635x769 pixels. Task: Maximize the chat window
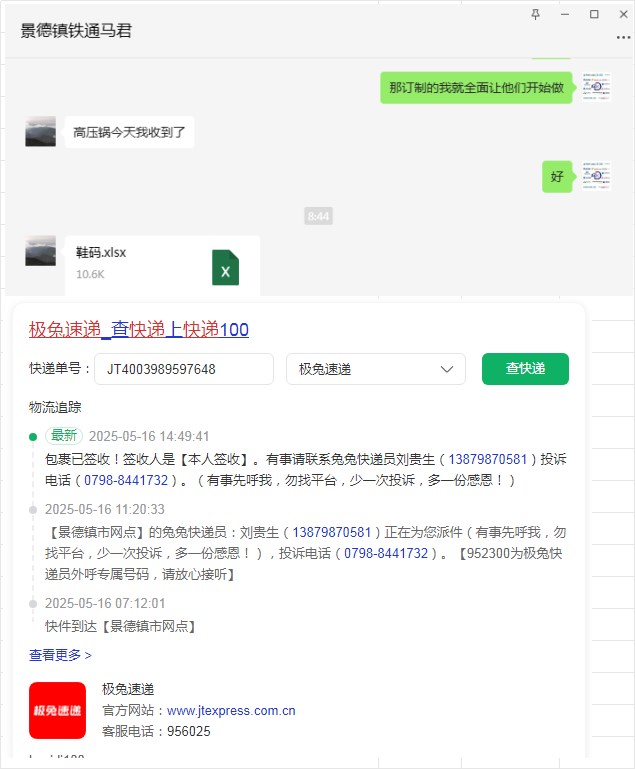click(x=594, y=14)
